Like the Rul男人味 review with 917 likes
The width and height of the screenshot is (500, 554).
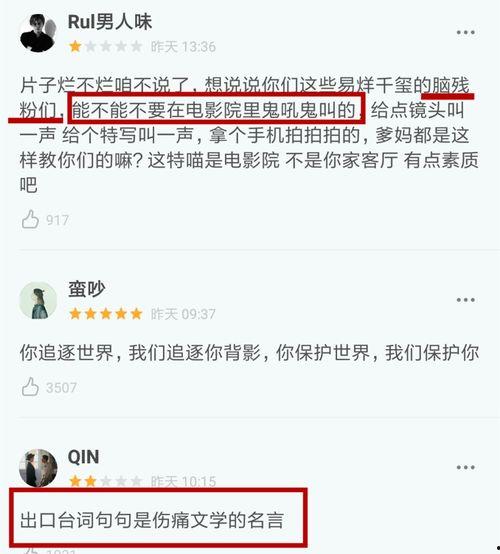(30, 219)
